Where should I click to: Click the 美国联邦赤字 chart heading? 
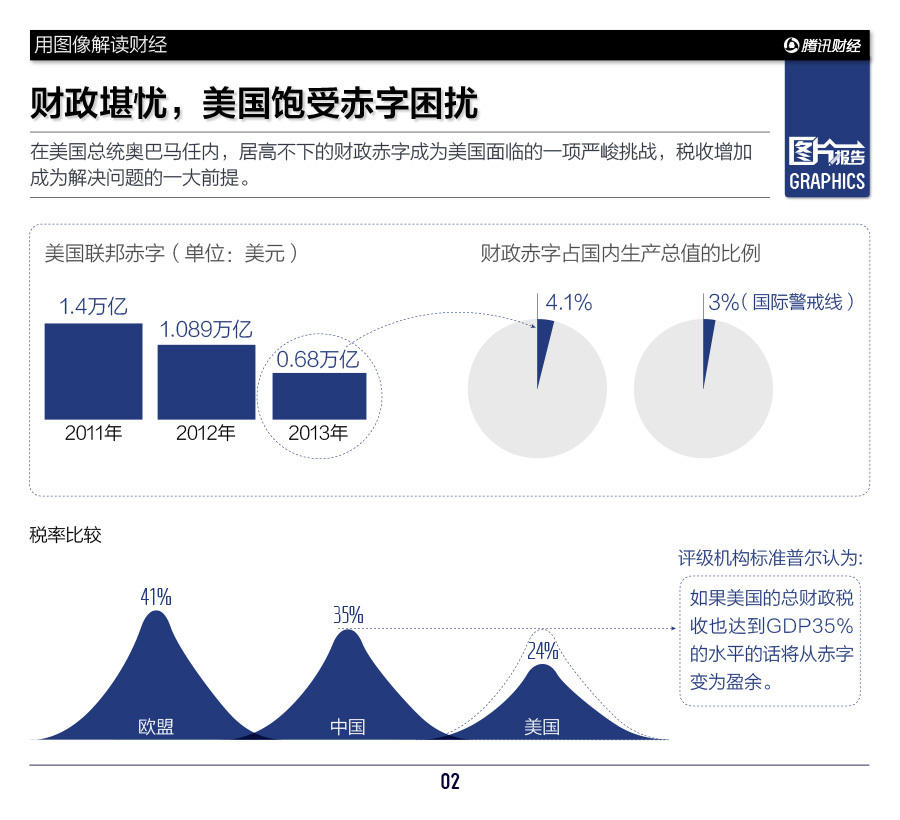(x=170, y=254)
